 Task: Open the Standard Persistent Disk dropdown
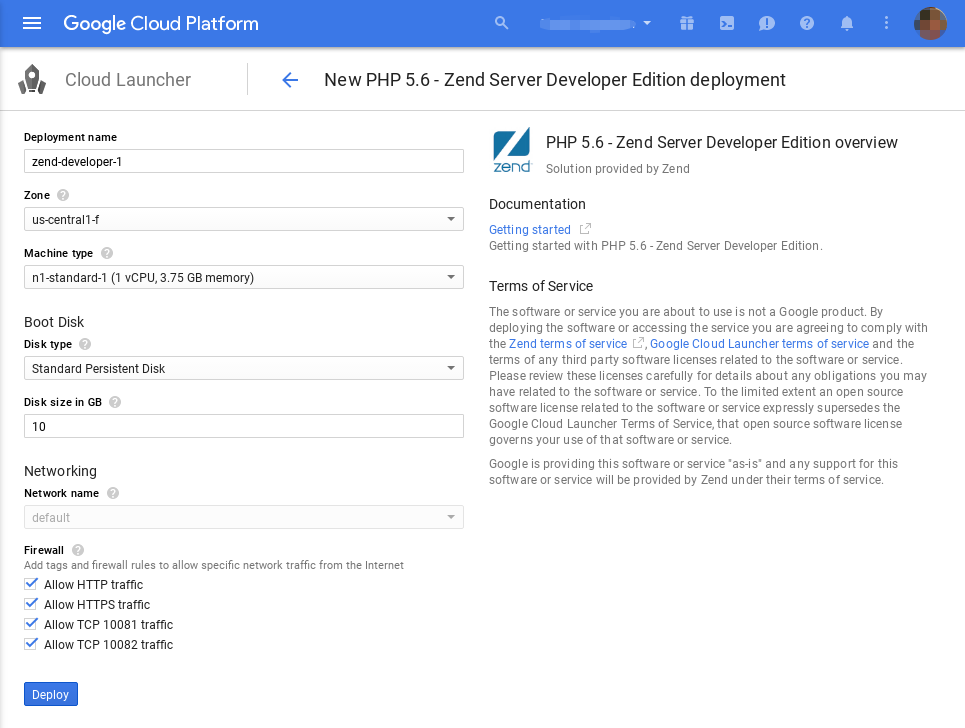click(x=244, y=368)
